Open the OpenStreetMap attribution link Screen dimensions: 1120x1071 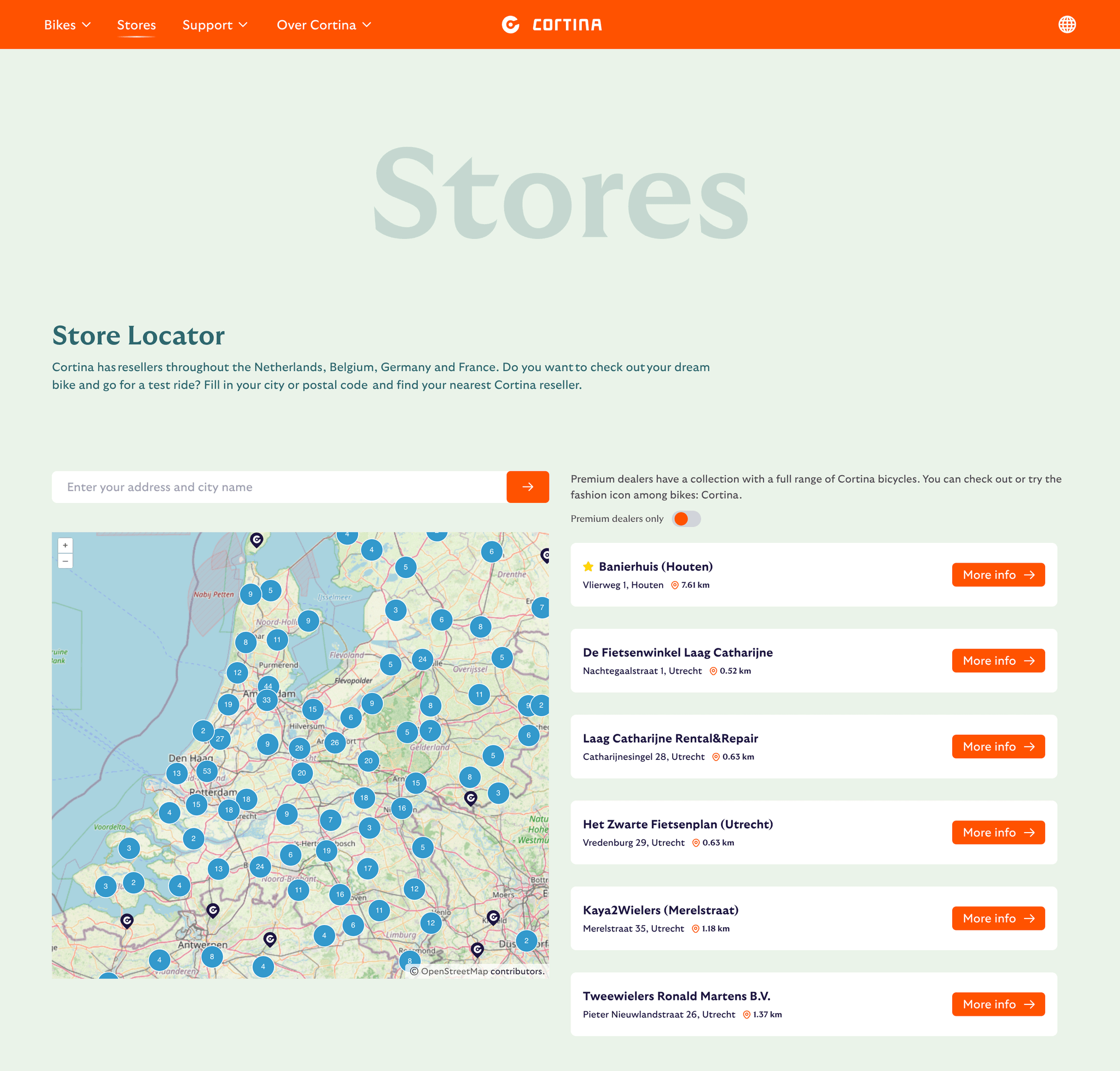coord(454,971)
